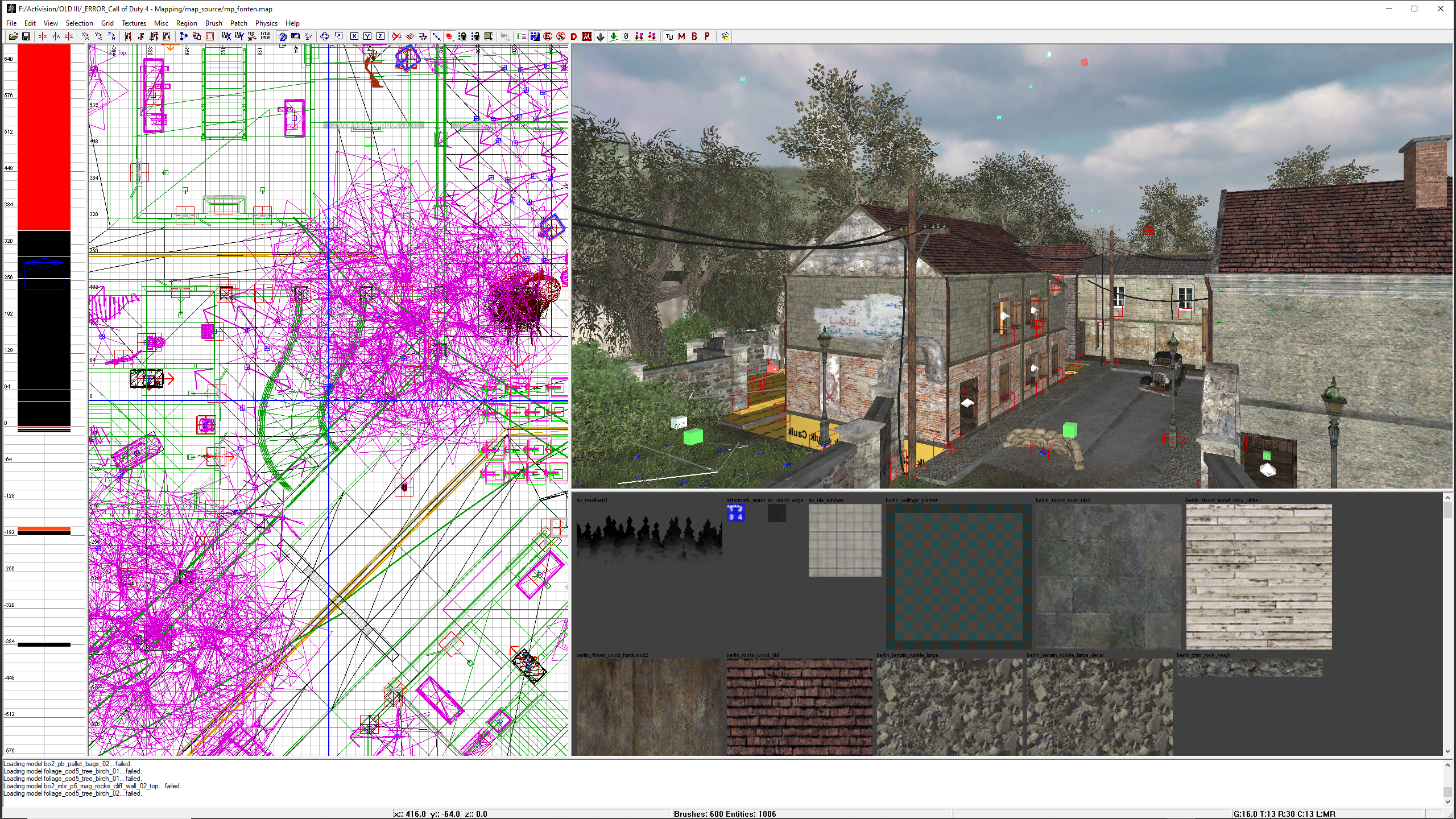1456x819 pixels.
Task: Toggle the cubic clipping camera icon
Action: coord(282,36)
